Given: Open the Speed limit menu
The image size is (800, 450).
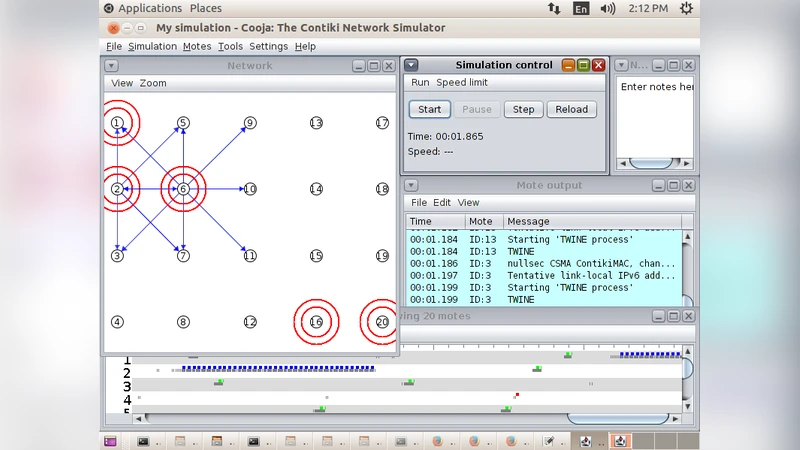Looking at the screenshot, I should coord(462,83).
